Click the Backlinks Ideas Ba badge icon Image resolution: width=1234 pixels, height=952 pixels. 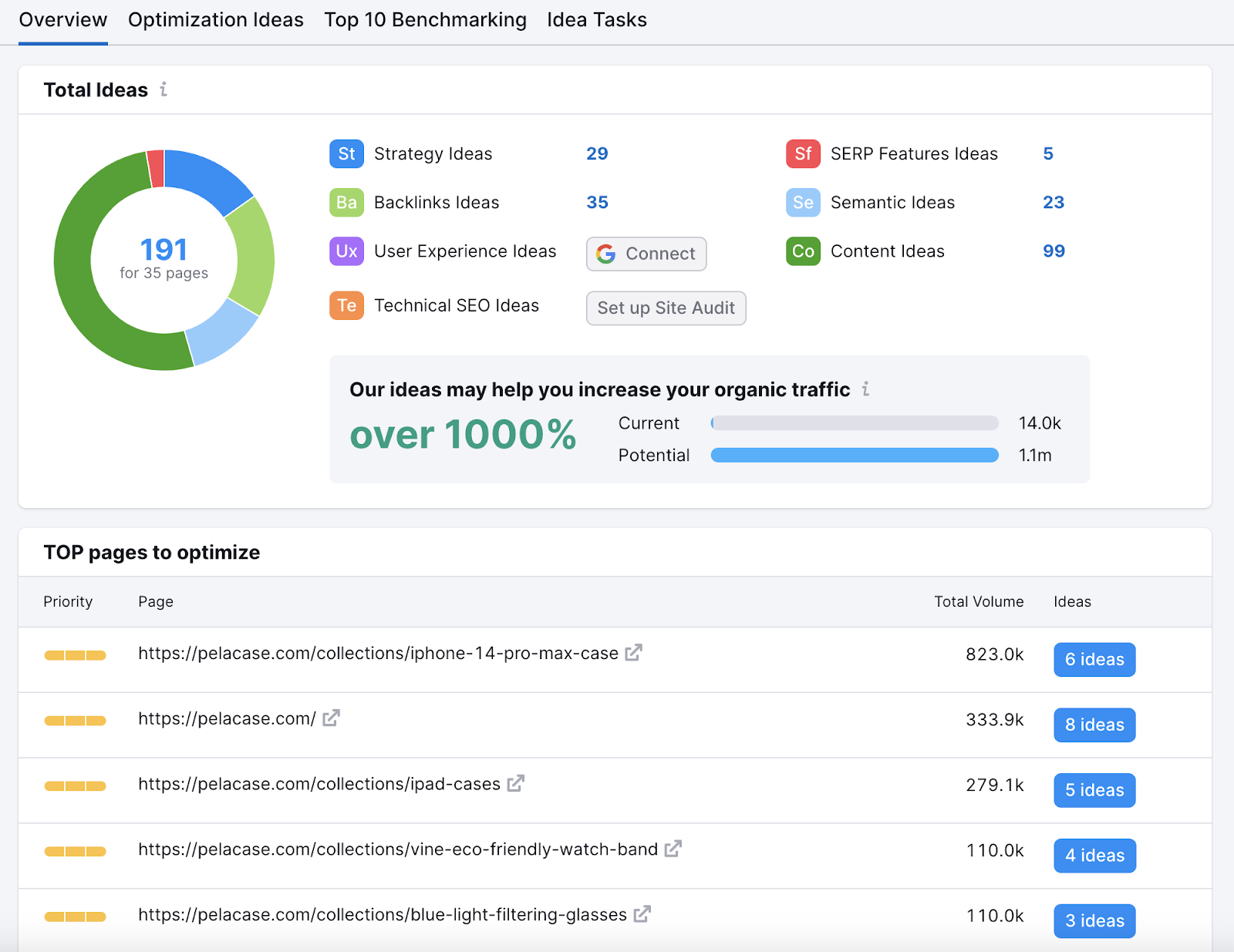coord(346,203)
